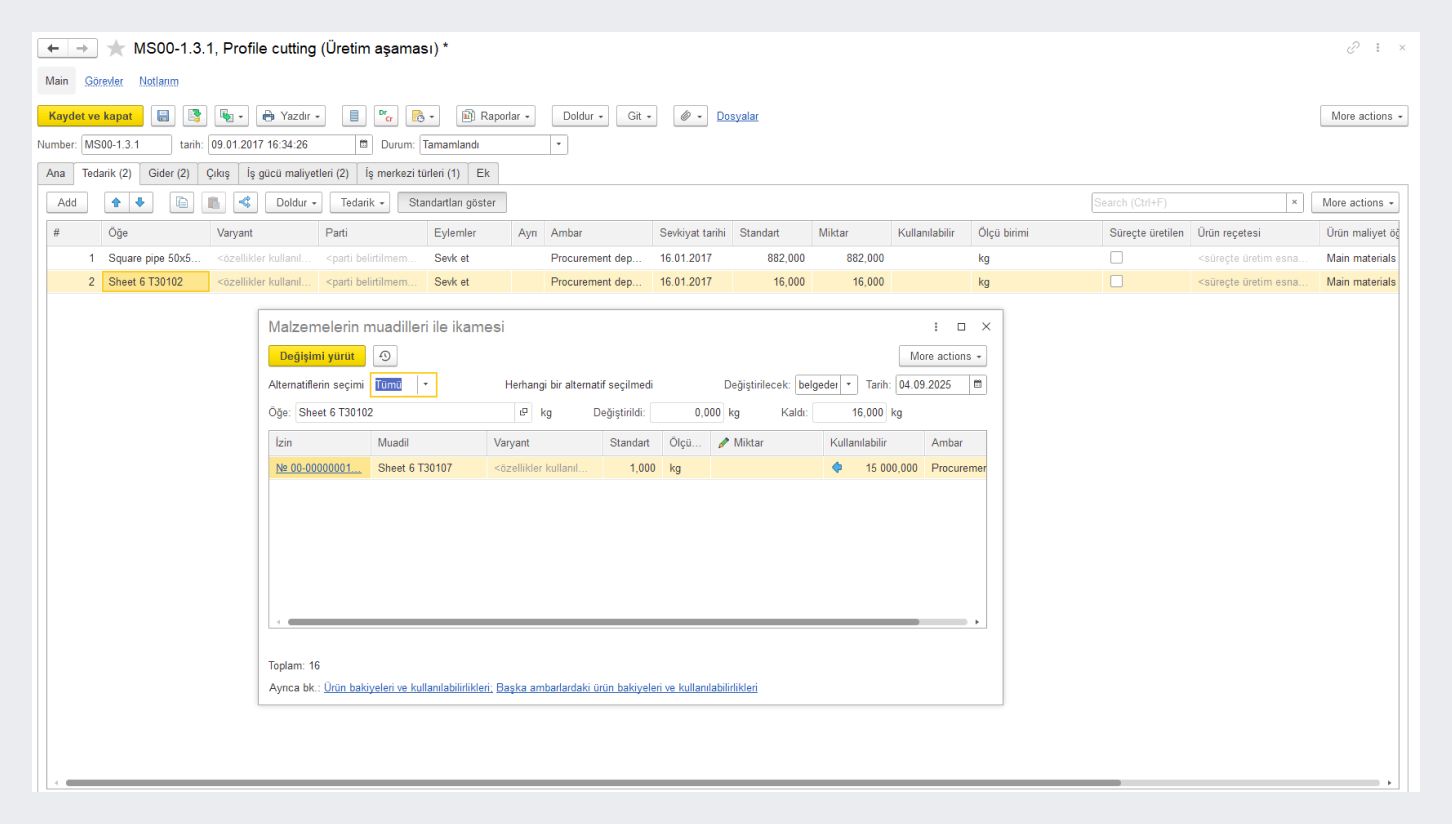1452x824 pixels.
Task: Click the Dr/Cr ledger entries icon
Action: 385,116
